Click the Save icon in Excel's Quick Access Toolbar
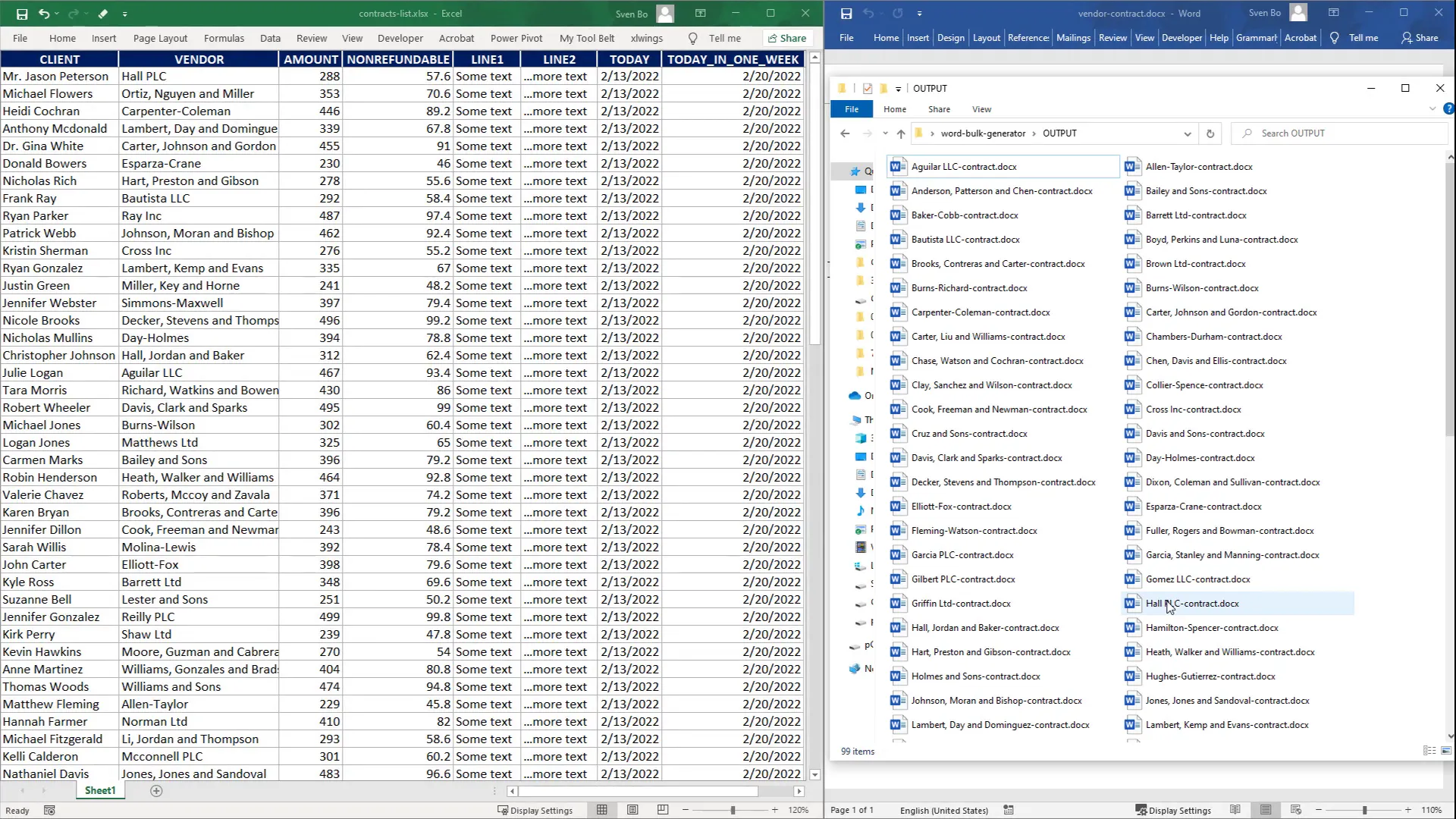 coord(22,13)
